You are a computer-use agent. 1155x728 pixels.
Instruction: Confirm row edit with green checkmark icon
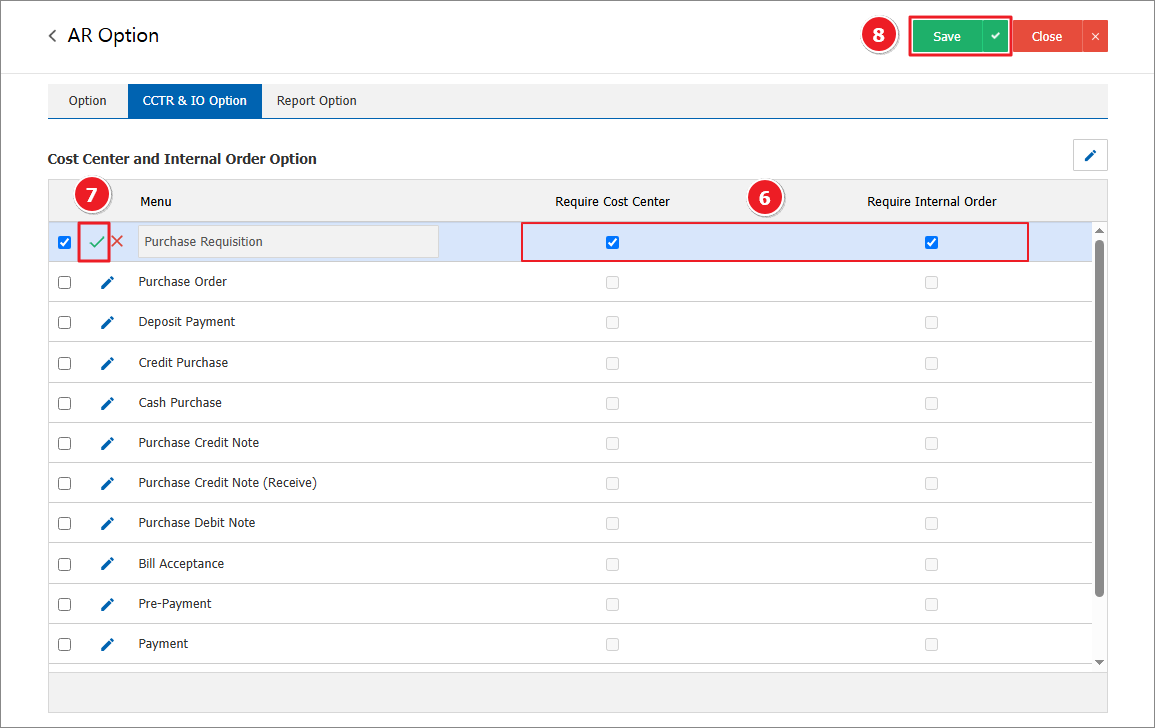point(96,242)
